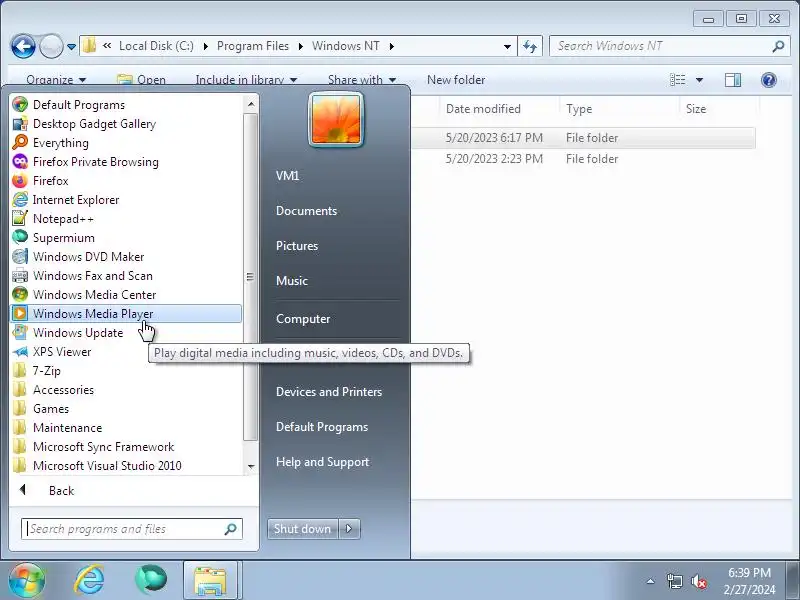800x600 pixels.
Task: Click New folder in Explorer toolbar
Action: (x=456, y=80)
